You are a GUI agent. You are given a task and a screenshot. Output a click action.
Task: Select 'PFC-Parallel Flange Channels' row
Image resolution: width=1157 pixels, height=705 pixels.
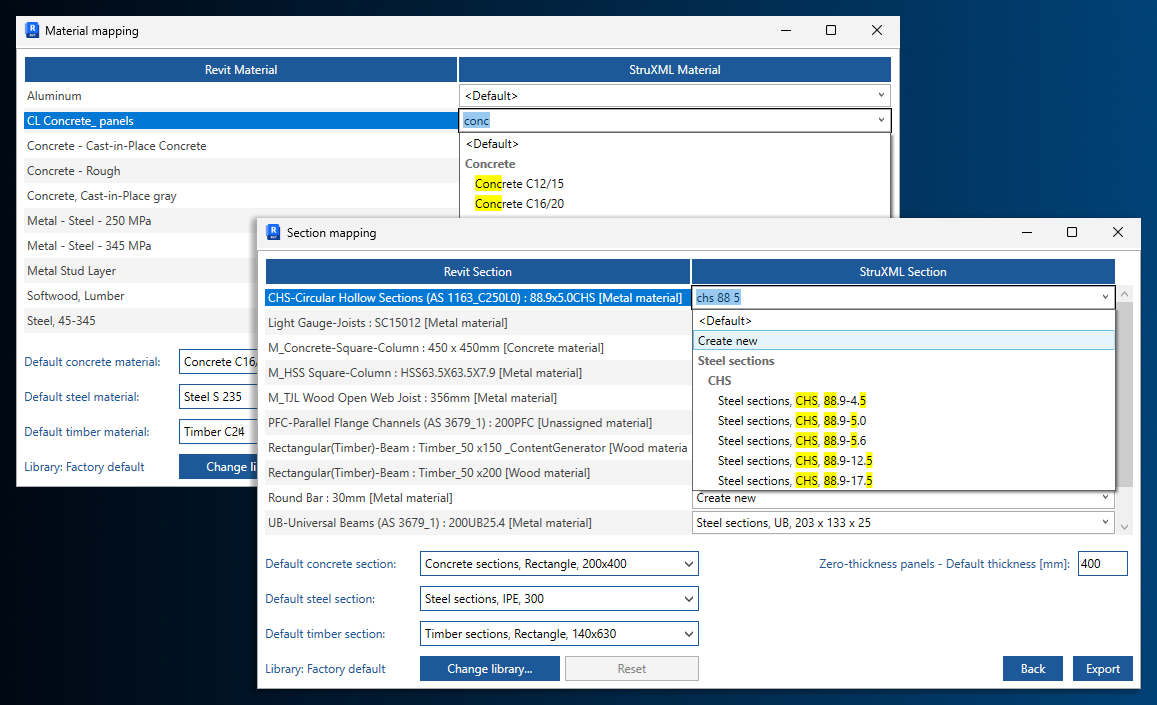click(477, 423)
